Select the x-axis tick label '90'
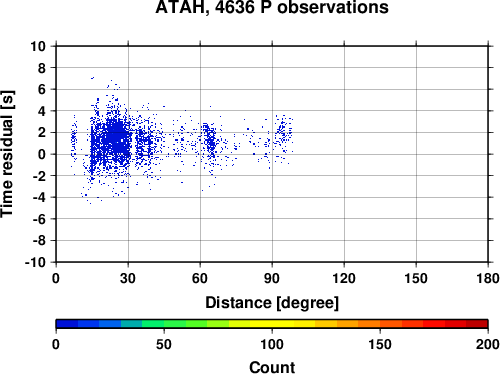500x374 pixels. pyautogui.click(x=272, y=278)
